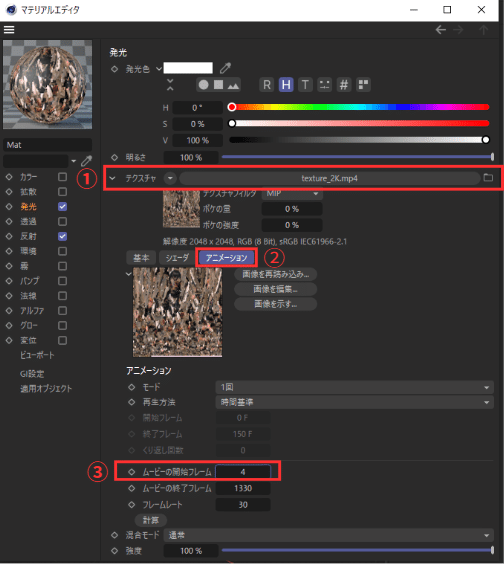Disable the 反射 channel checkbox

pyautogui.click(x=62, y=236)
